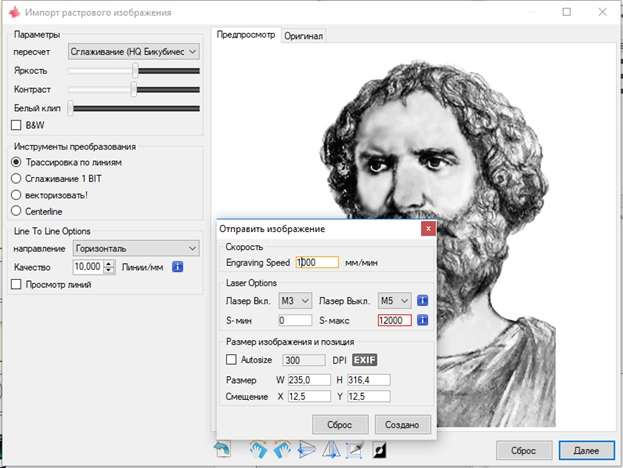Open info for Линии/мм quality
The width and height of the screenshot is (623, 468).
pos(177,267)
